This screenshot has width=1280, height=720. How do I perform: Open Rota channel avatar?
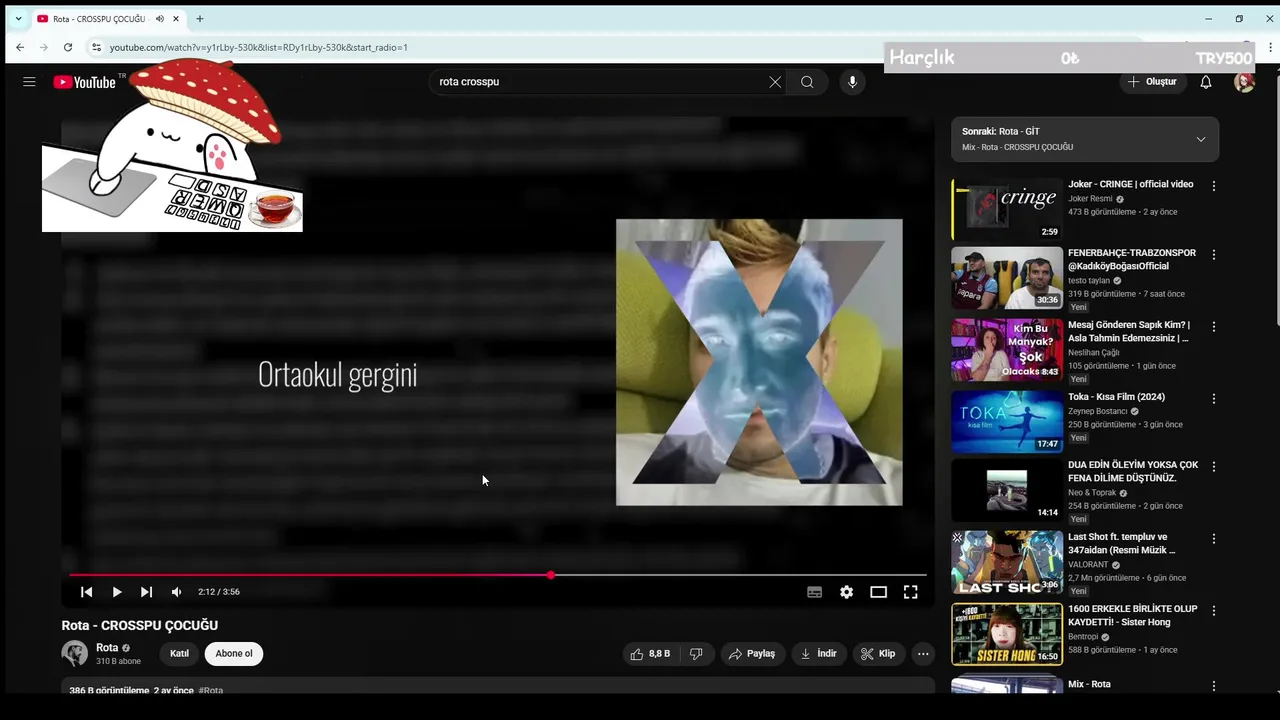coord(75,654)
